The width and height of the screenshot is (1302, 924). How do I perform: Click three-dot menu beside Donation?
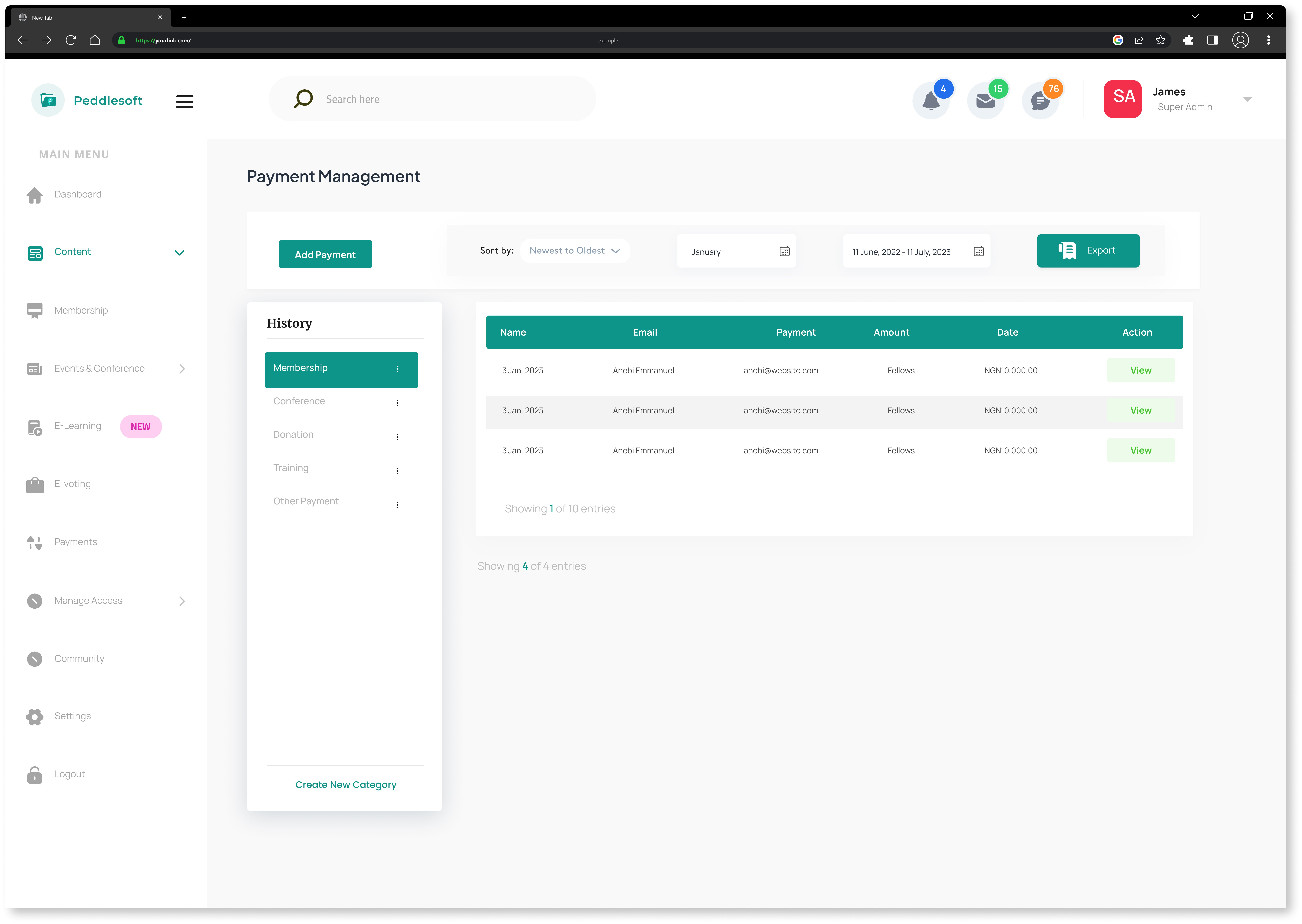[398, 437]
